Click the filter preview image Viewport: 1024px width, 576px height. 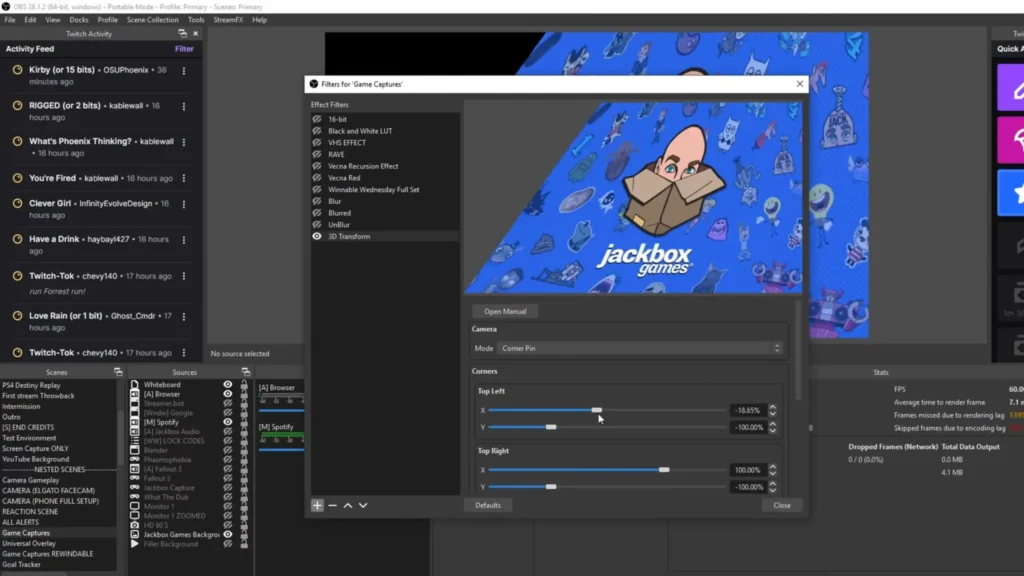coord(633,197)
